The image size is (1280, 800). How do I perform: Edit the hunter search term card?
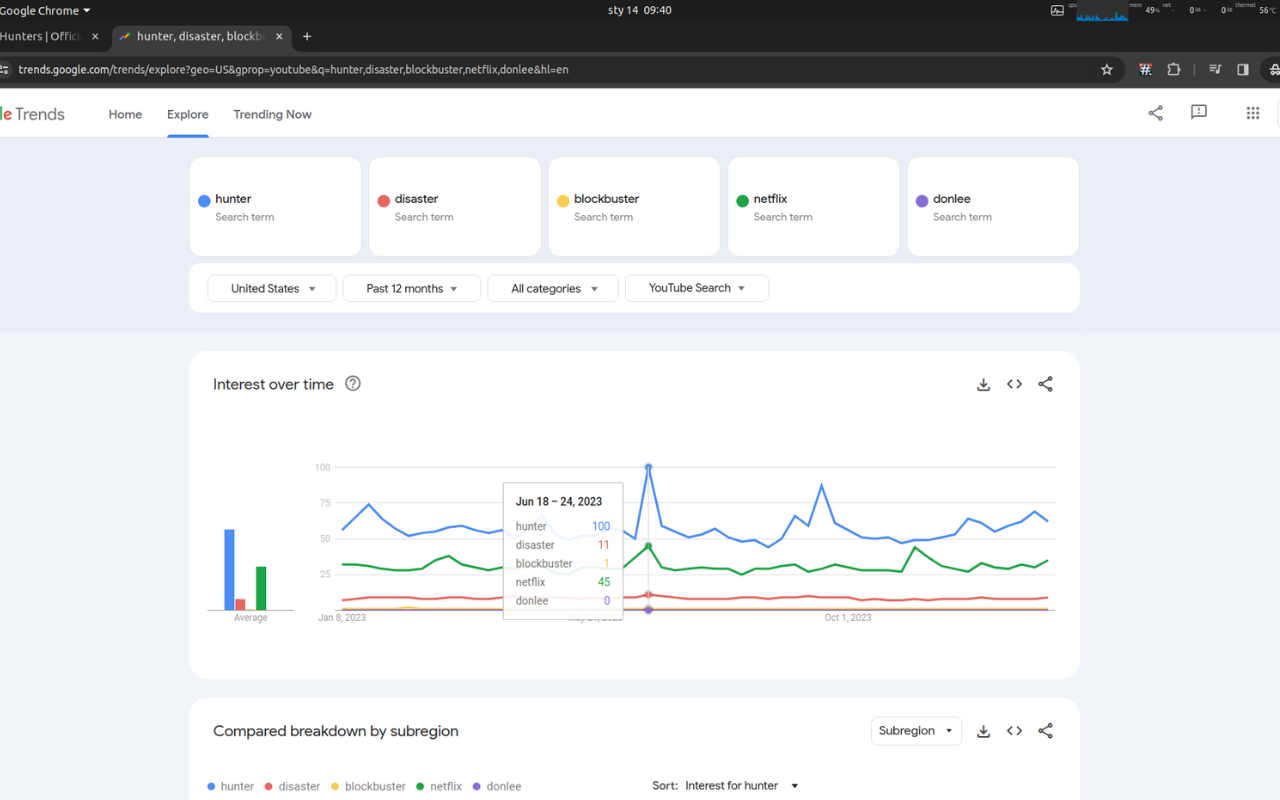(275, 206)
